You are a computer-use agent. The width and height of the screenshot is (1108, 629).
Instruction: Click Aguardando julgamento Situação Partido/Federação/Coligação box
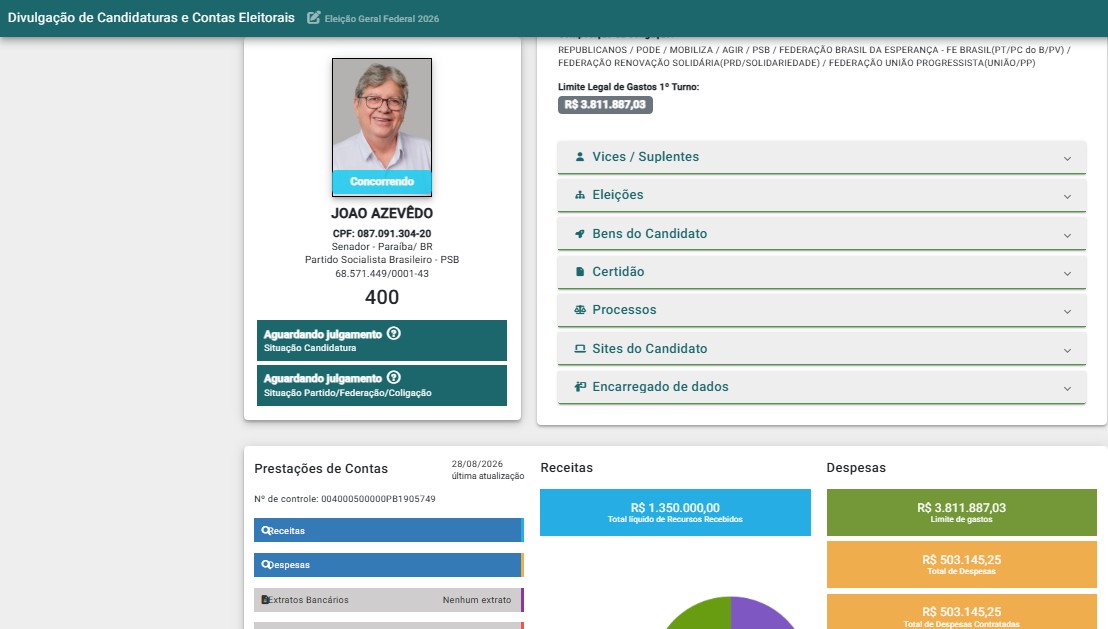tap(382, 385)
